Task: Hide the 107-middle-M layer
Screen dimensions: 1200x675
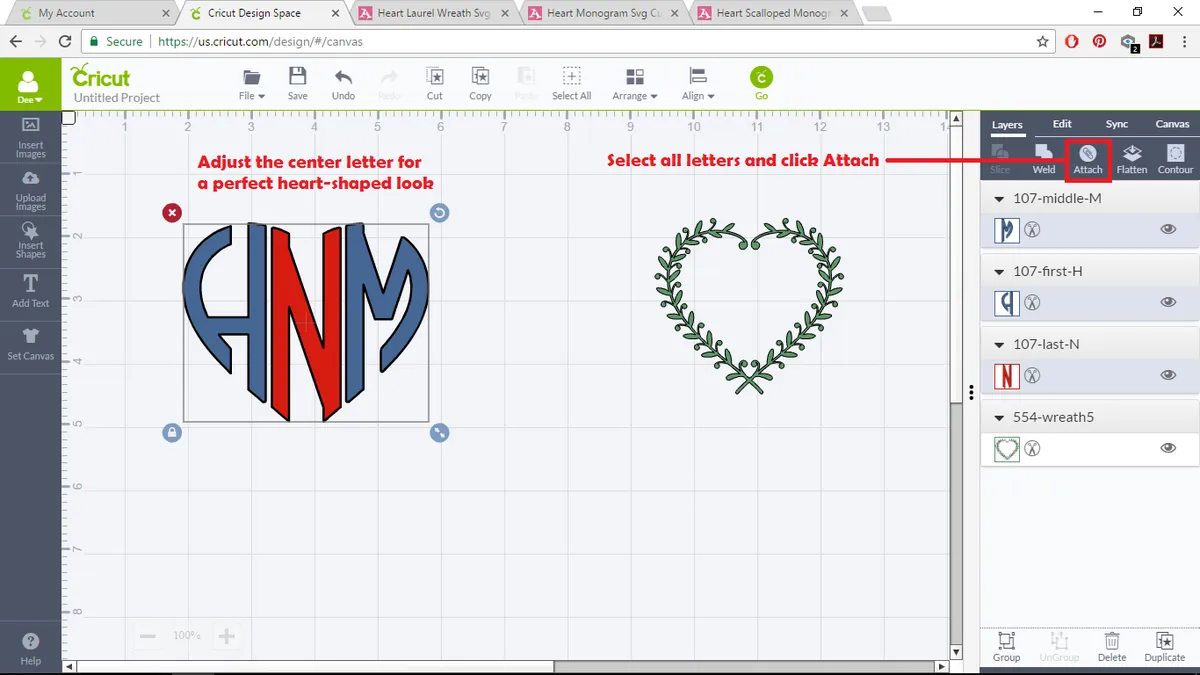Action: pos(1167,229)
